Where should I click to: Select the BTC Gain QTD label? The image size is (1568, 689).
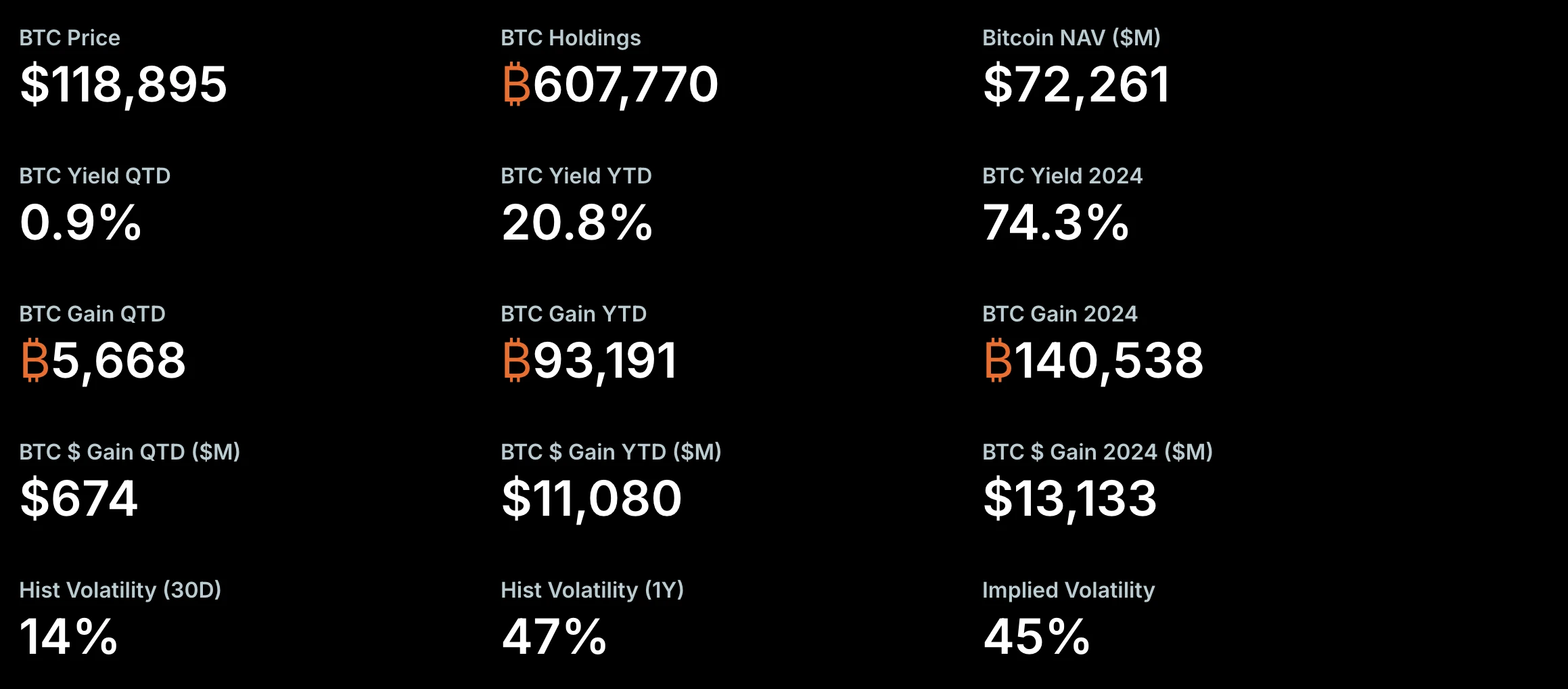pyautogui.click(x=92, y=314)
